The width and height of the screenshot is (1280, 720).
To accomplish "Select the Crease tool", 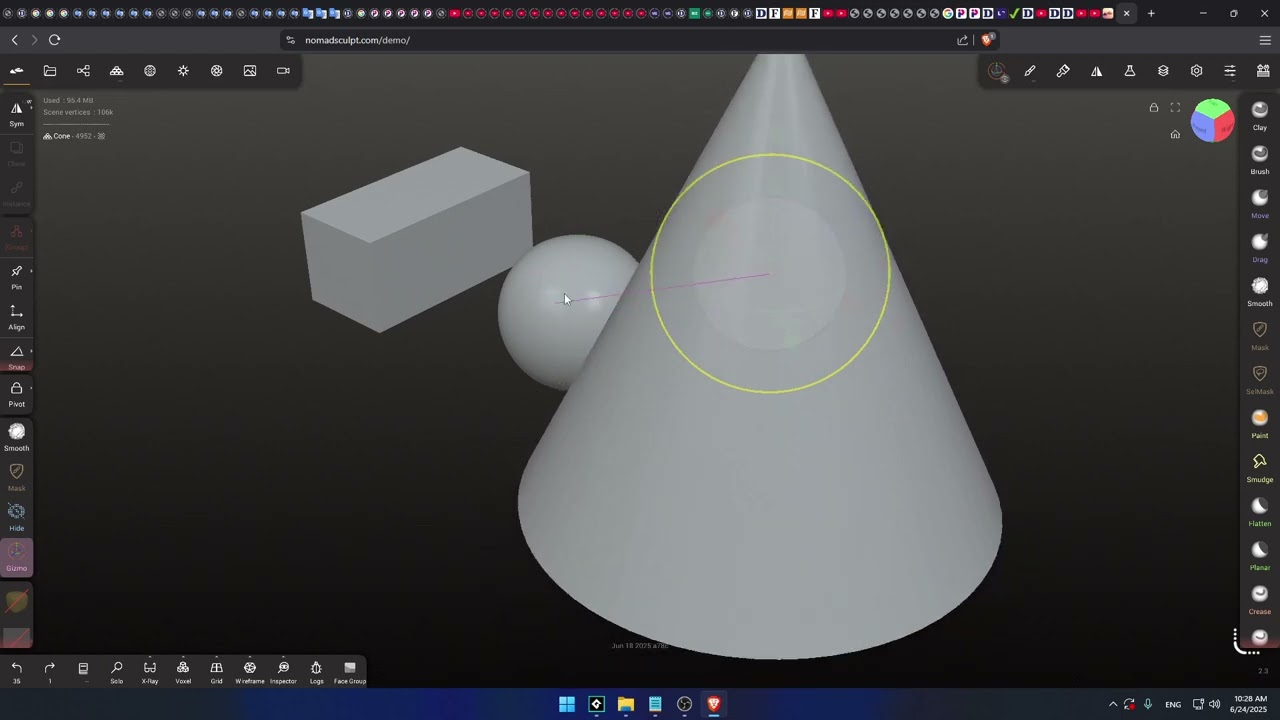I will pos(1260,599).
